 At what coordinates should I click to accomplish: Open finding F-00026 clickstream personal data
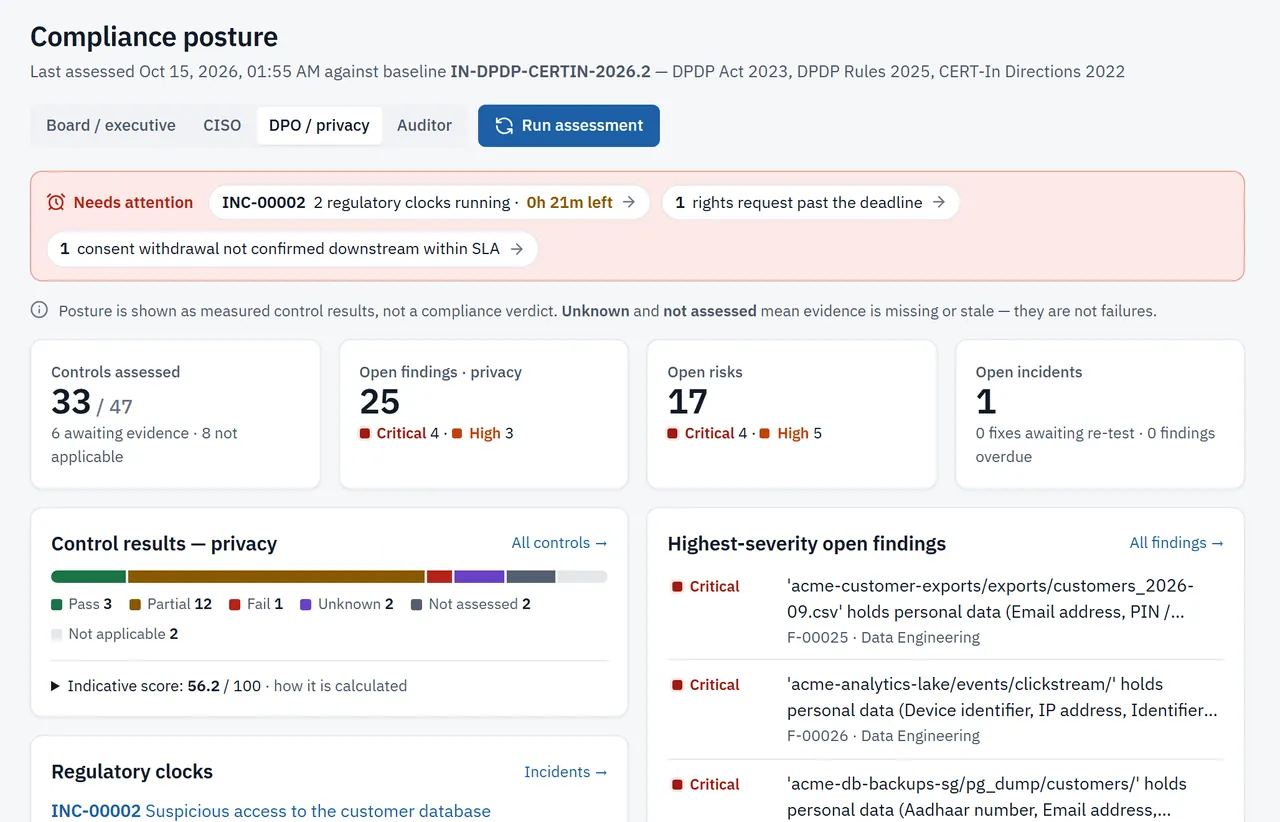pyautogui.click(x=946, y=710)
